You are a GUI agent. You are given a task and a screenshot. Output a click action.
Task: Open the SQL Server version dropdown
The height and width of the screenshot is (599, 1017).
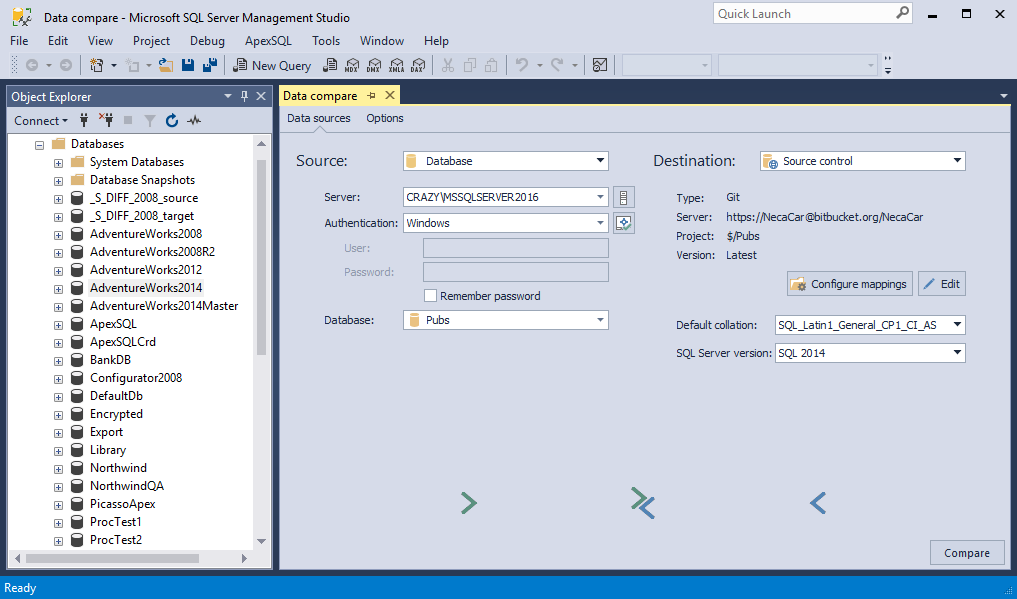[x=870, y=353]
